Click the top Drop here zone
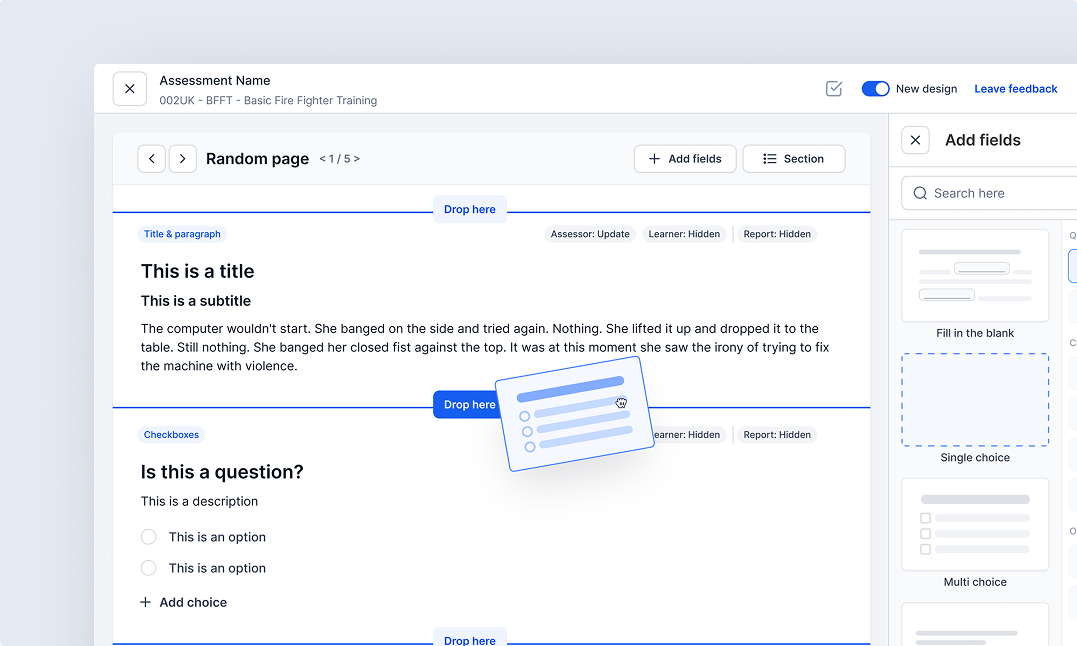 click(470, 209)
